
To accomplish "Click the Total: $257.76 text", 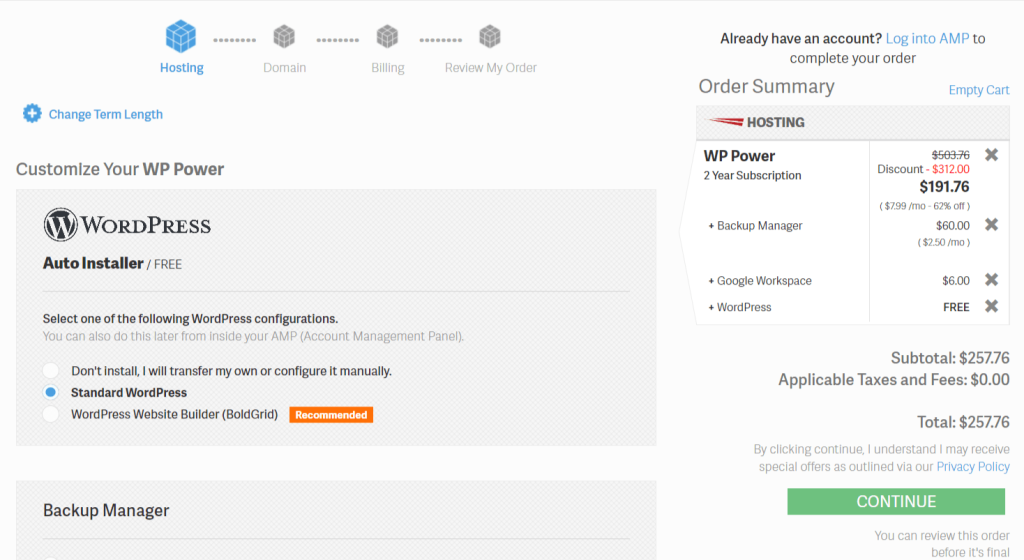I will pos(963,422).
